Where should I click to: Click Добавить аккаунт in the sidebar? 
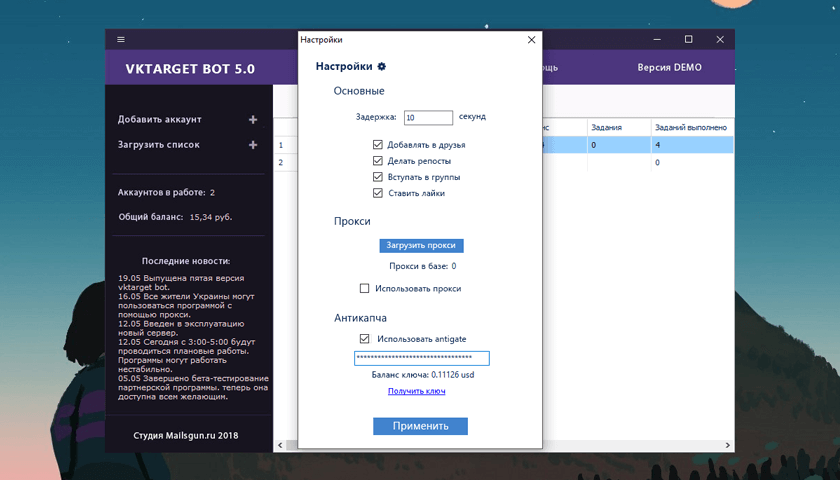(x=160, y=119)
